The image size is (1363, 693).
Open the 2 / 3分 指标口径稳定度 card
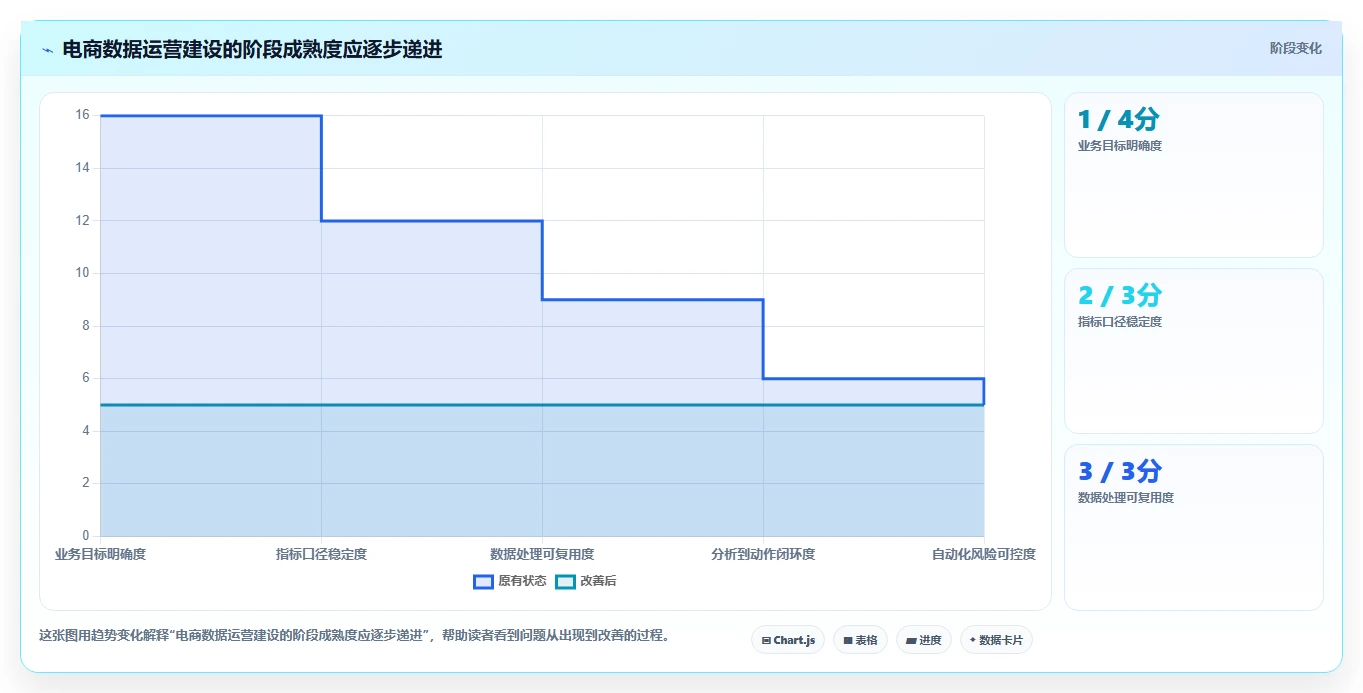pyautogui.click(x=1193, y=351)
